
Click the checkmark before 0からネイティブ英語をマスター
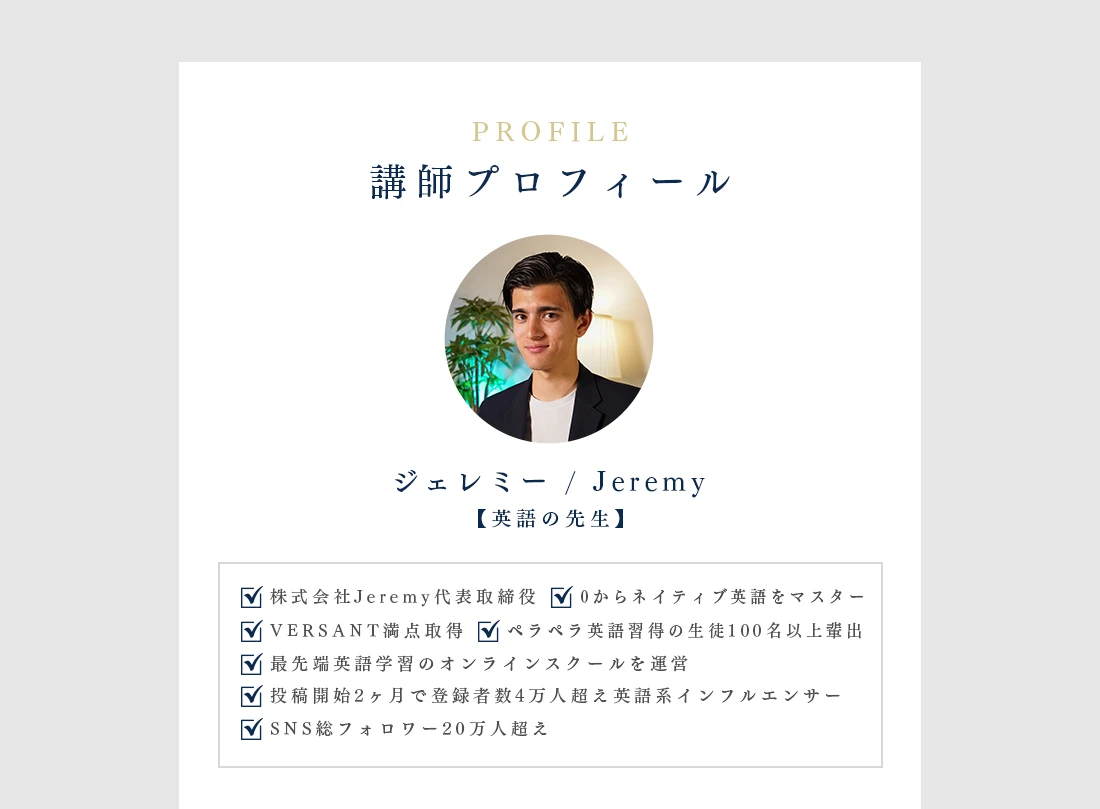(x=561, y=597)
